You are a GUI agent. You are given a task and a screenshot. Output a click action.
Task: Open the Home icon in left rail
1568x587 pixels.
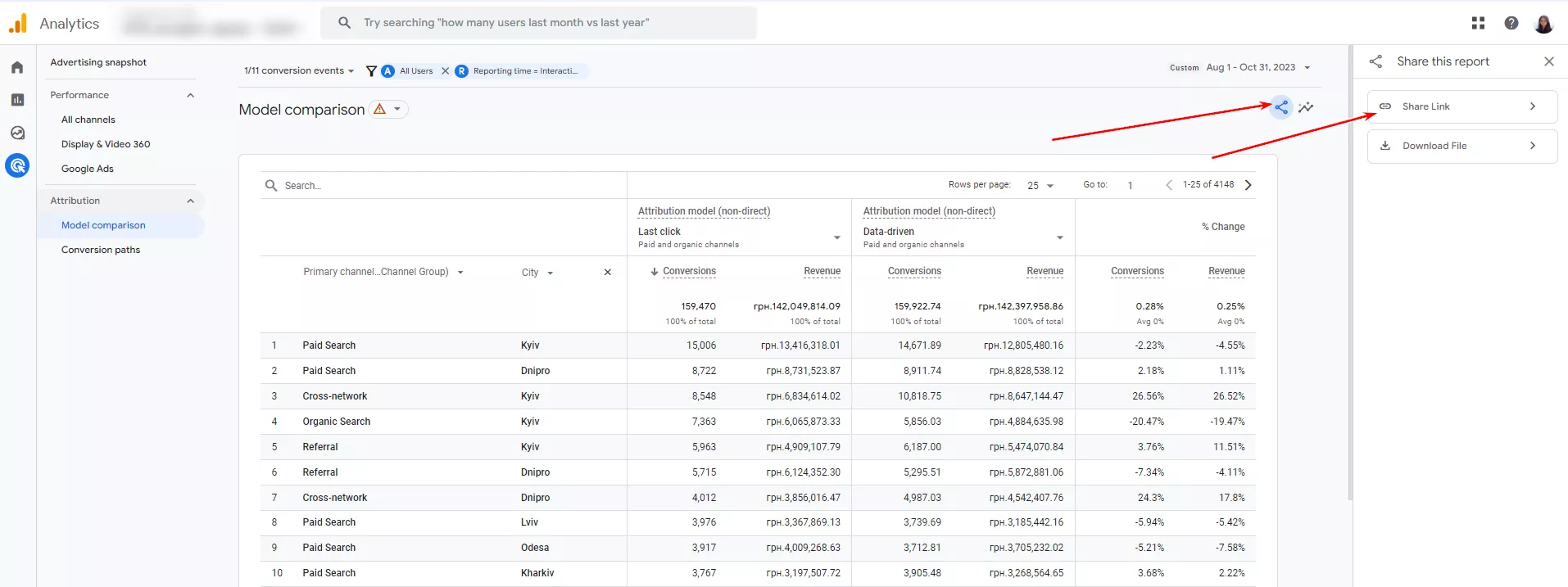(x=17, y=67)
